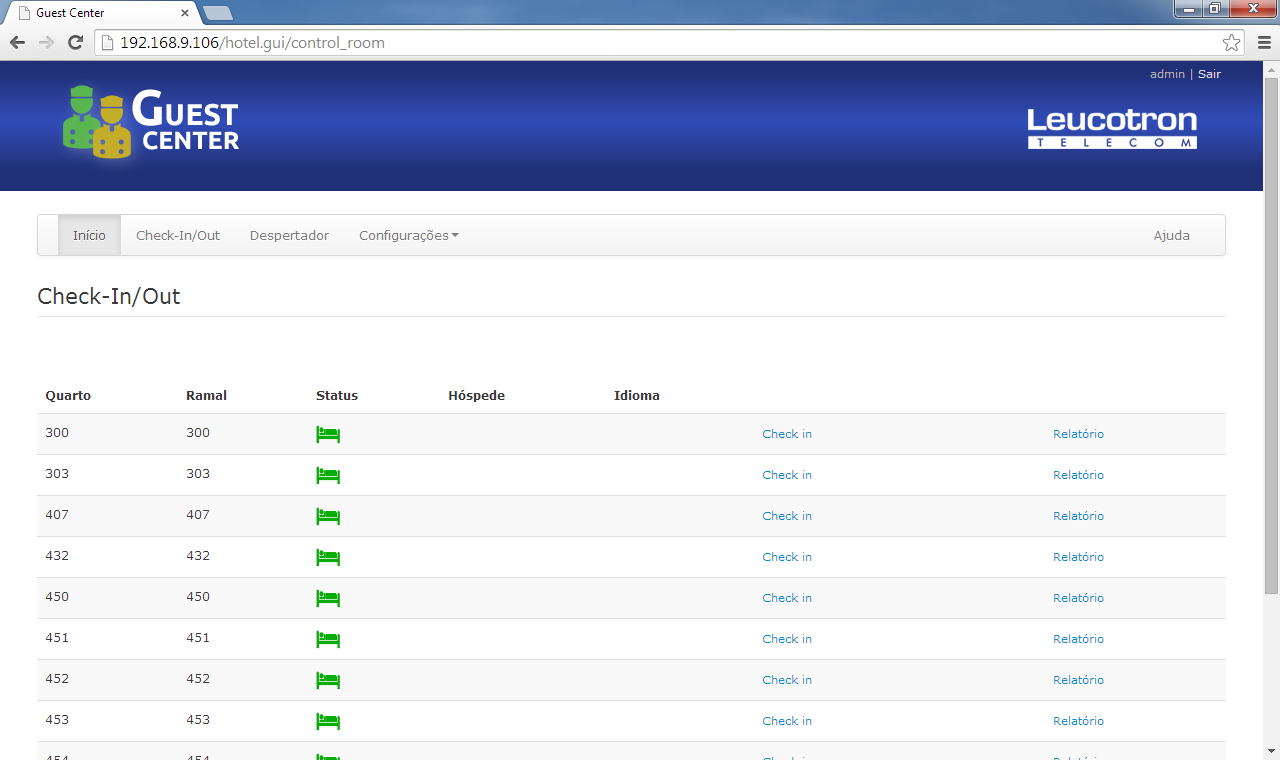This screenshot has width=1280, height=760.
Task: Reload the page with the refresh icon
Action: pos(75,43)
